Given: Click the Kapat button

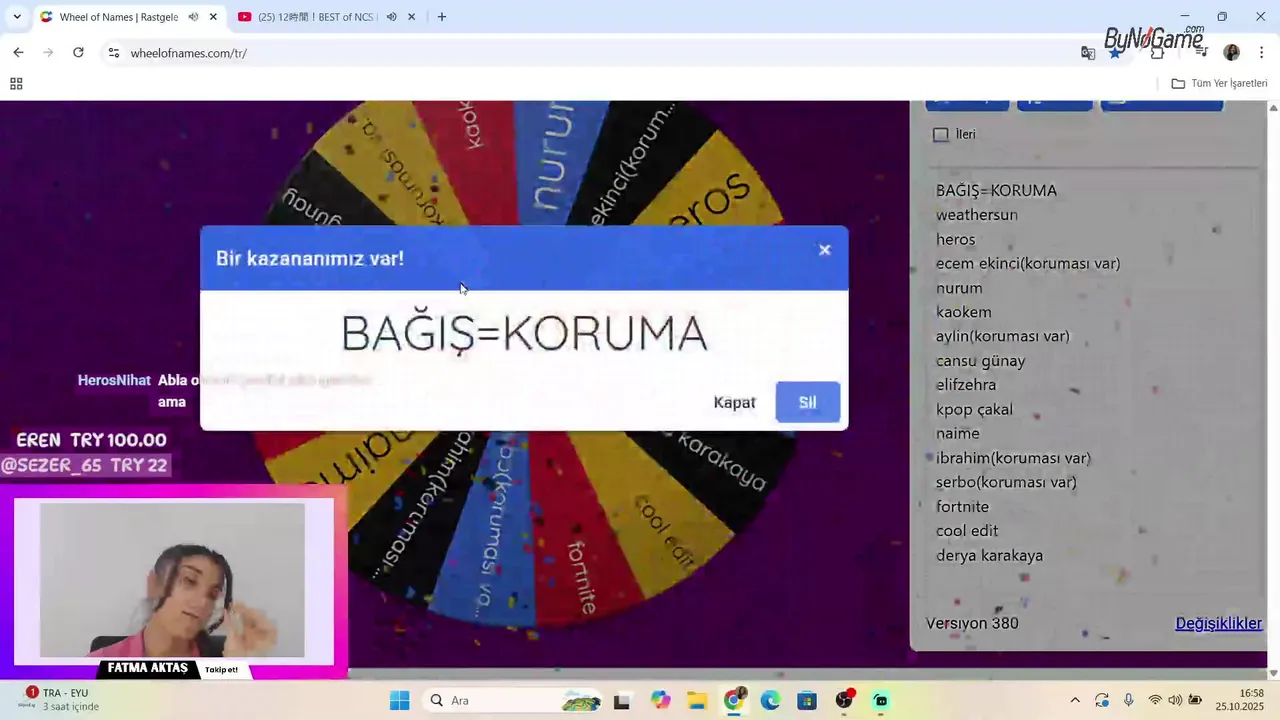Looking at the screenshot, I should coord(734,402).
